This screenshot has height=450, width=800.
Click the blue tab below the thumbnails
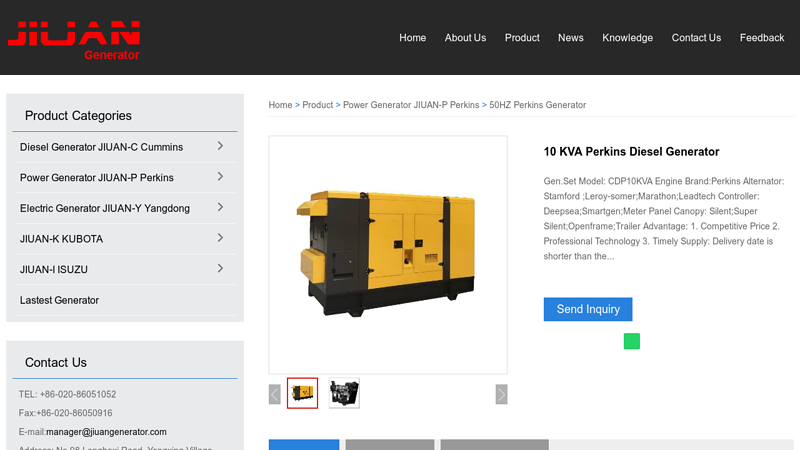(304, 444)
